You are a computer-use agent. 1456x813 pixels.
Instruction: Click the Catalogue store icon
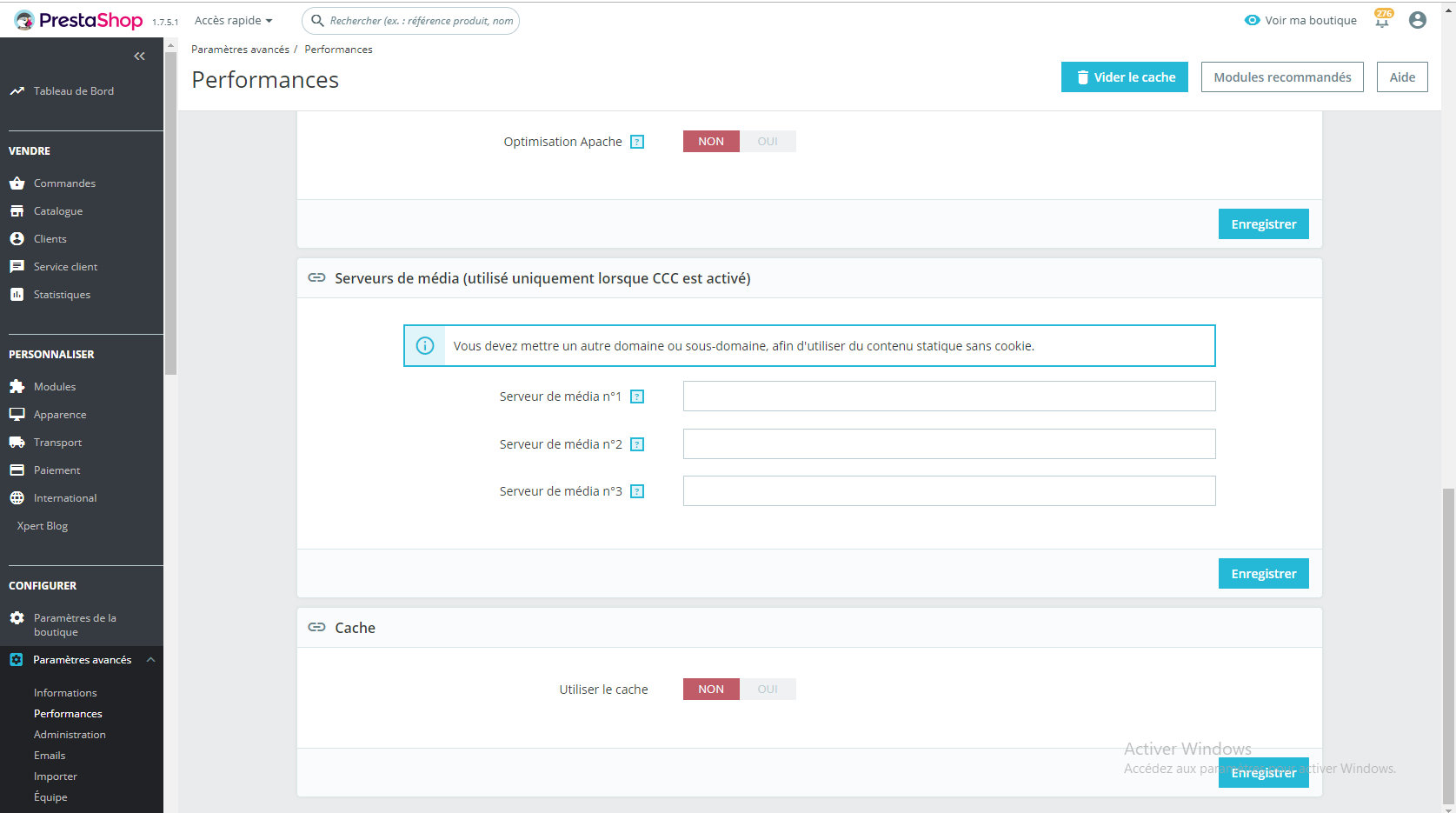17,210
